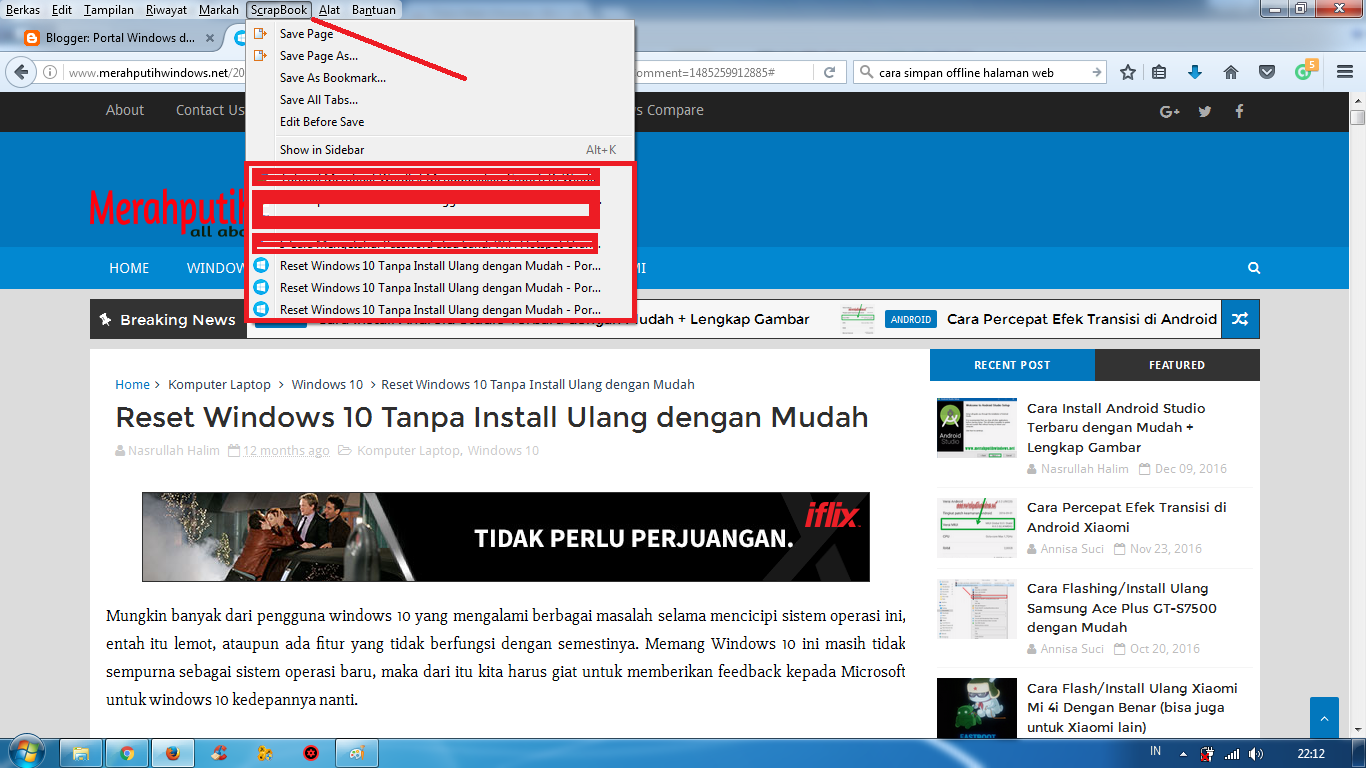Click the ScrapBook menu title
This screenshot has width=1366, height=768.
[279, 10]
